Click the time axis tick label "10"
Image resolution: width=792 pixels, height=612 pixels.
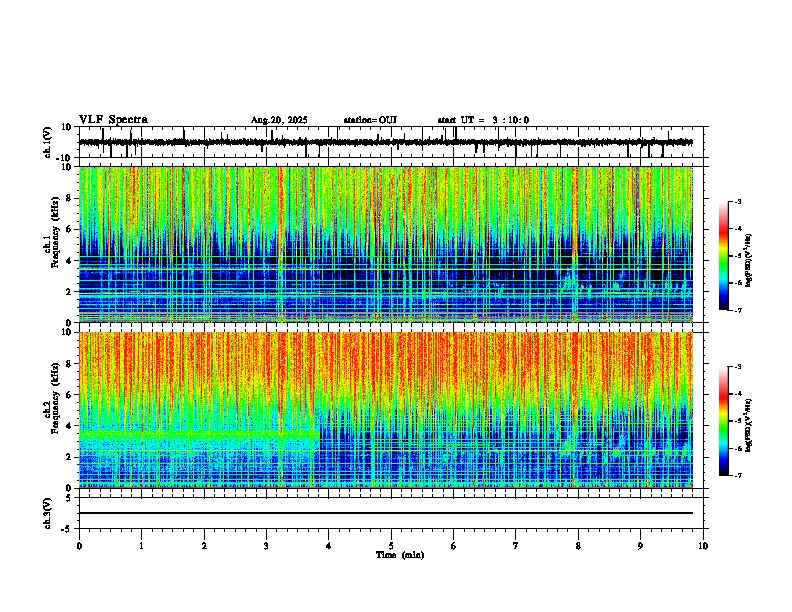[703, 546]
